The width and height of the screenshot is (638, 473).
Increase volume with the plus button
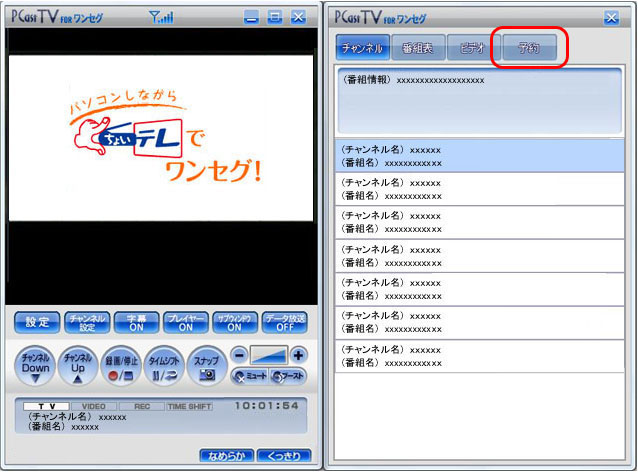[298, 355]
